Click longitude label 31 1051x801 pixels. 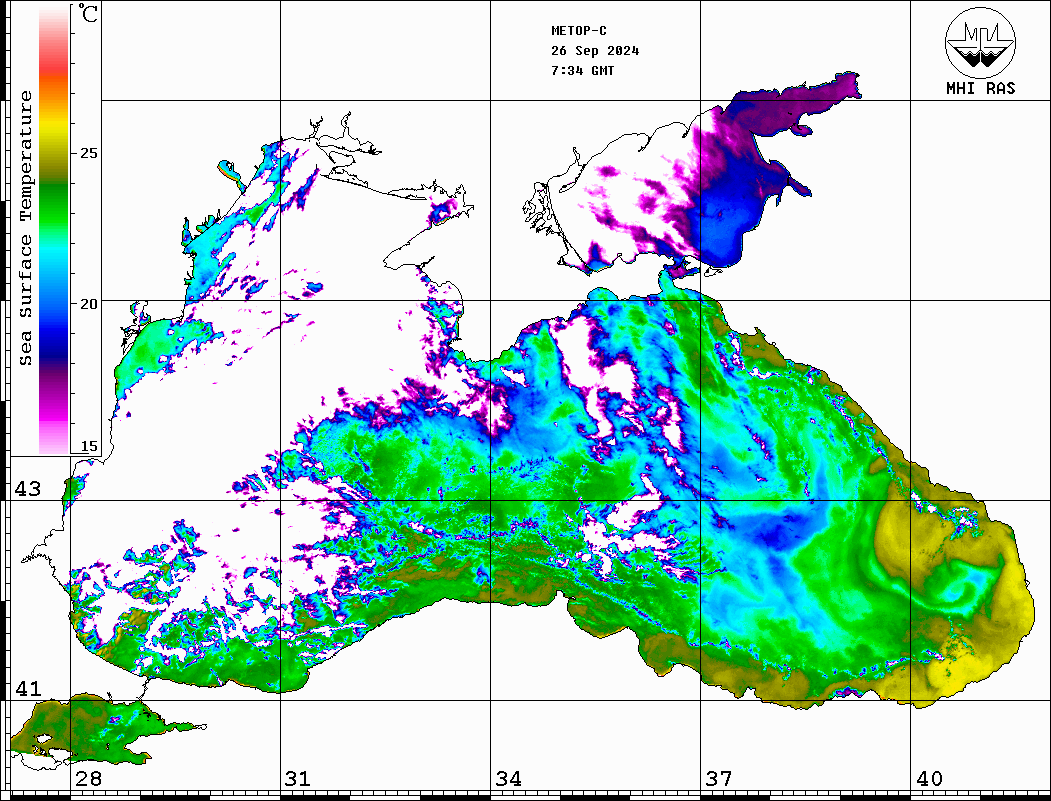[x=298, y=779]
